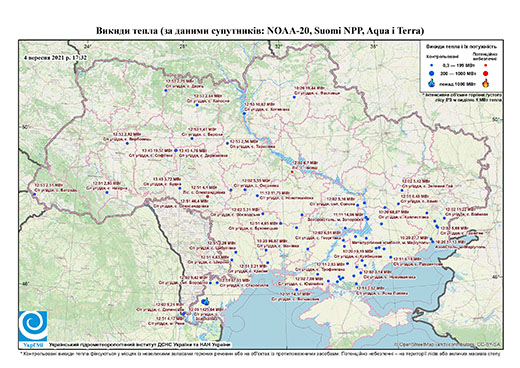Click the map title mentioning NOAA-20, Suomi NPP
This screenshot has height=368, width=520.
pos(260,31)
